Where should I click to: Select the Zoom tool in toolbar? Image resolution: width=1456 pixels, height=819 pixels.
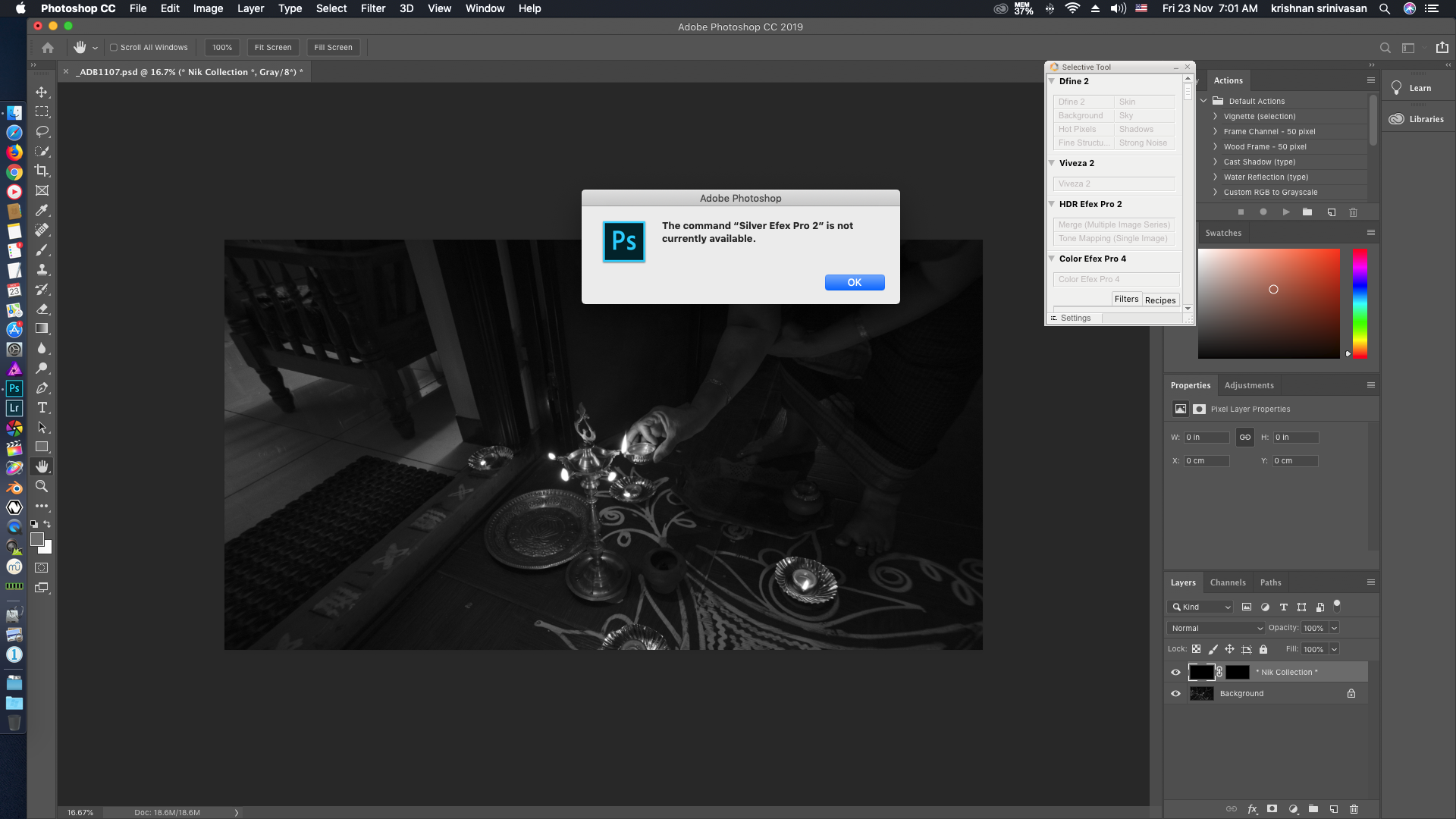[42, 486]
